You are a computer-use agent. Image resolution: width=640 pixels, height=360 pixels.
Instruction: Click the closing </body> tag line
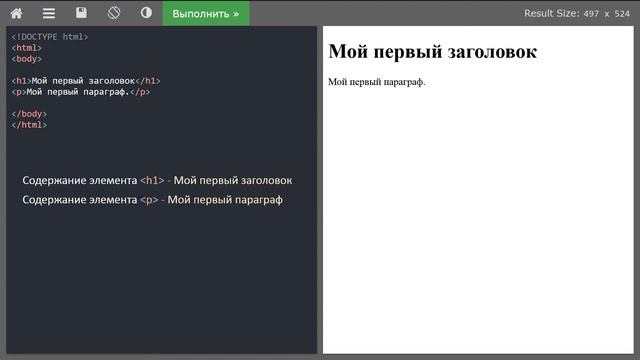coord(29,114)
